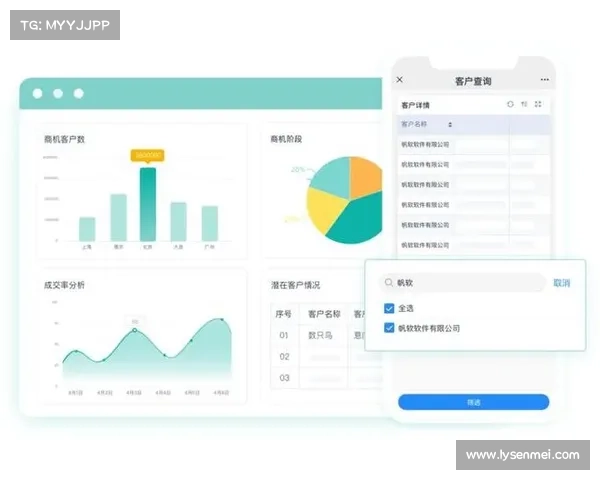This screenshot has width=600, height=480.
Task: Click the search magnifier icon in filter popup
Action: pyautogui.click(x=389, y=283)
